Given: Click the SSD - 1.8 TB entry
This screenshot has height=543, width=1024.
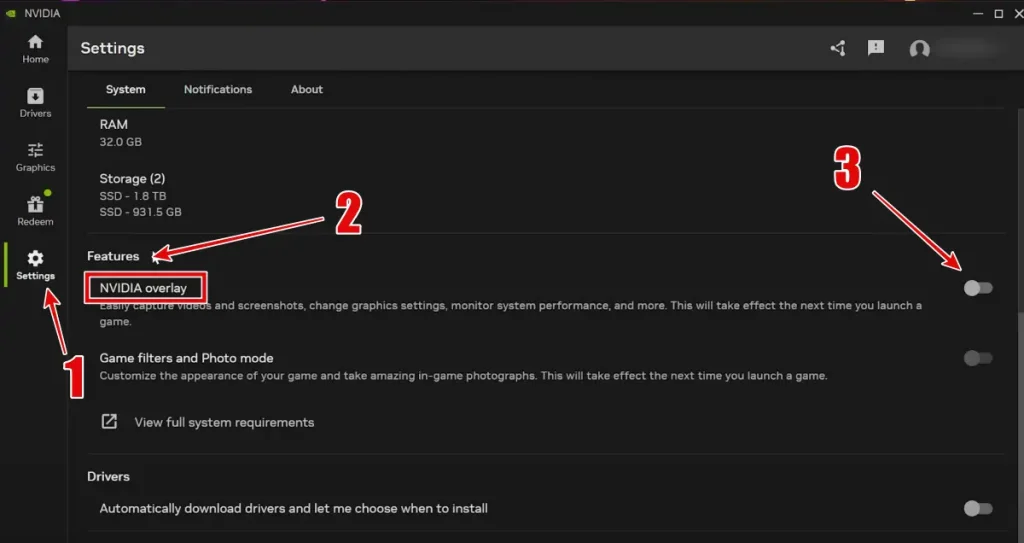Looking at the screenshot, I should [133, 196].
